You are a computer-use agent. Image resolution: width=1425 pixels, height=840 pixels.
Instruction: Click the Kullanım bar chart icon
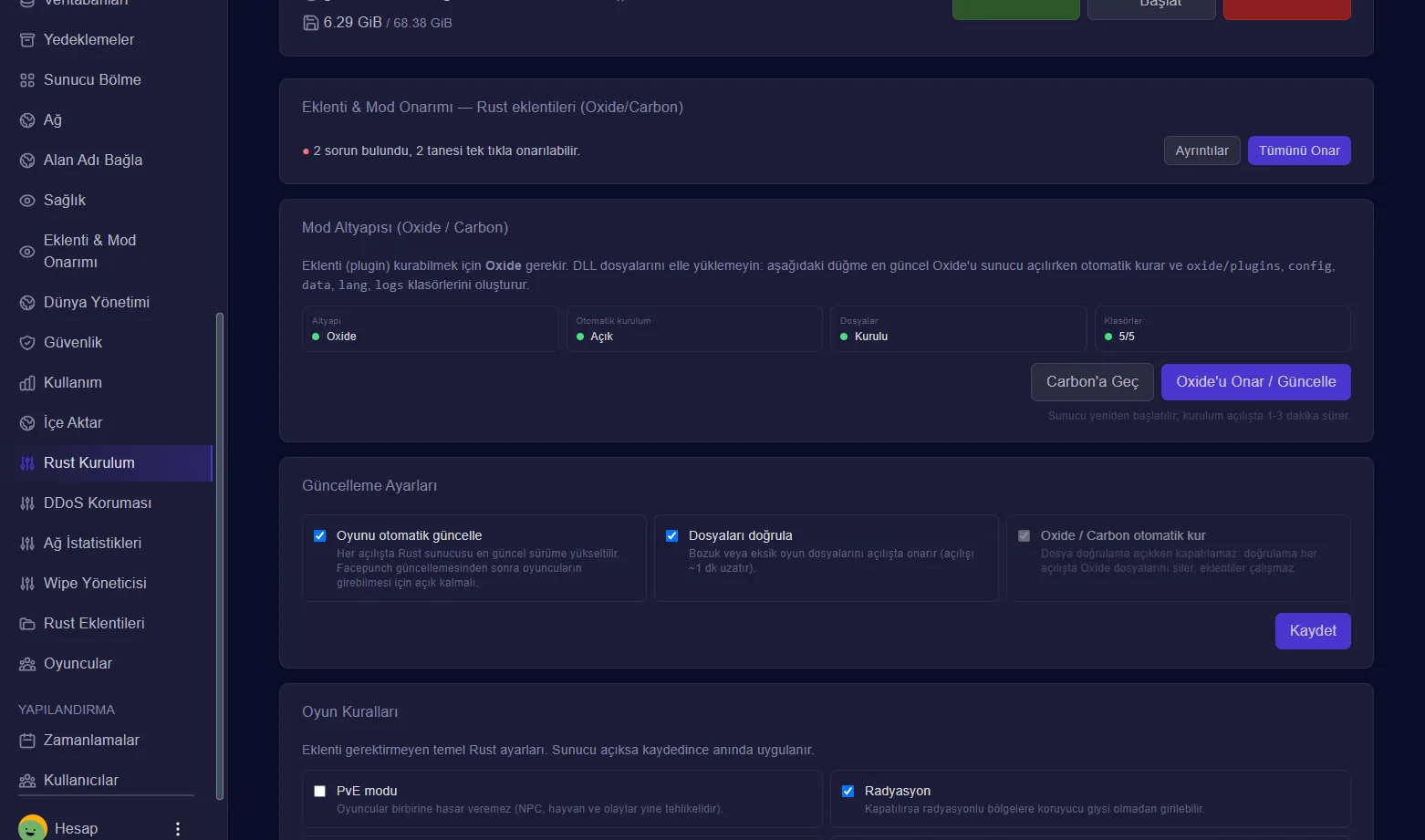(x=27, y=383)
